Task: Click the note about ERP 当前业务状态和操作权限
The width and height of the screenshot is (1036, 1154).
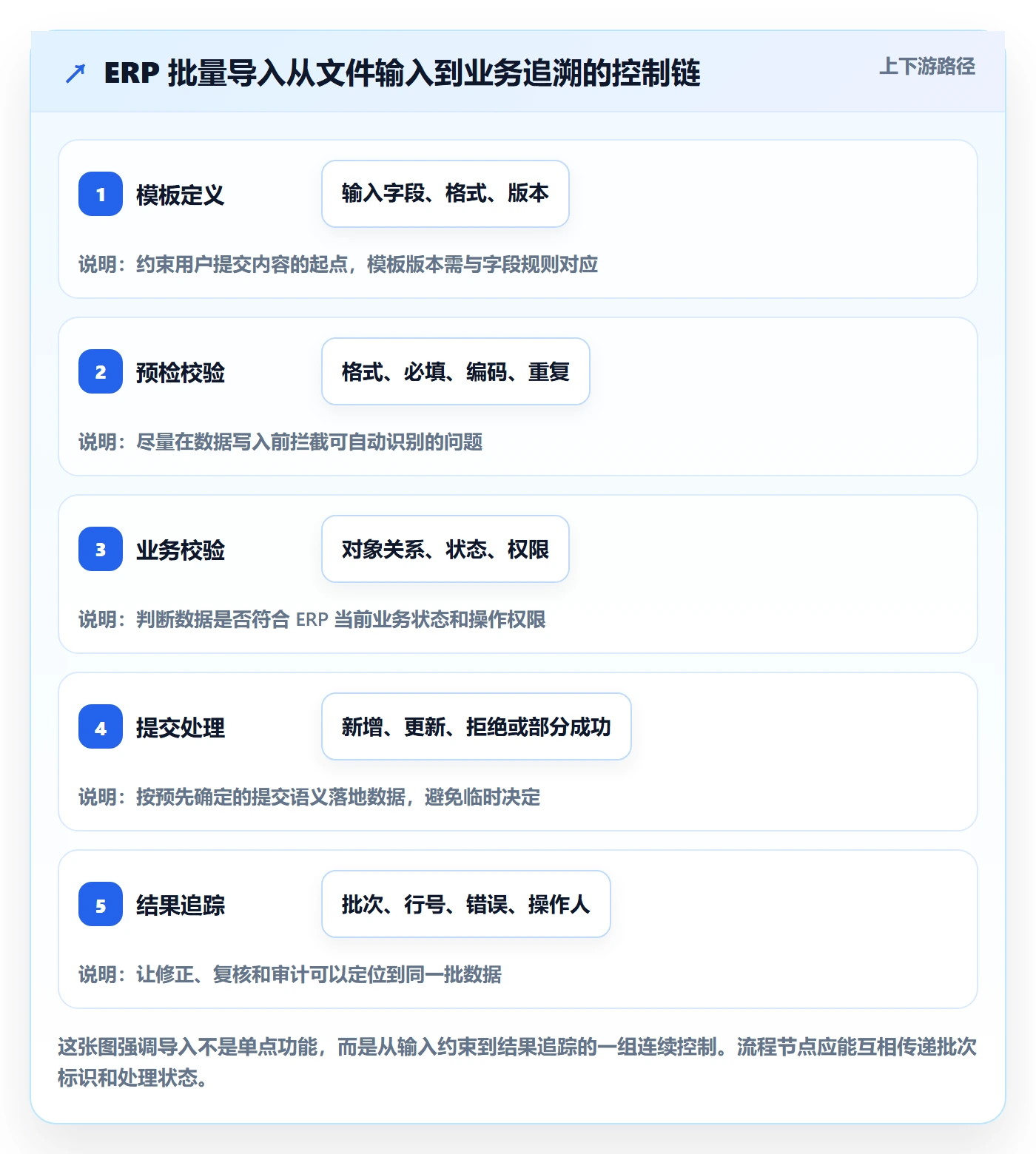Action: (x=312, y=619)
